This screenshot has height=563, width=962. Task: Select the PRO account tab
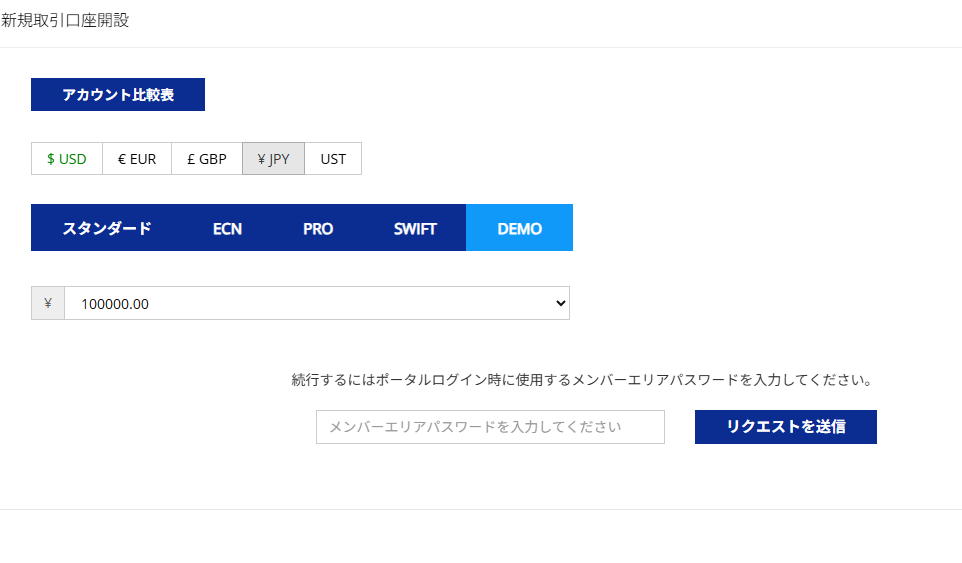[x=318, y=228]
